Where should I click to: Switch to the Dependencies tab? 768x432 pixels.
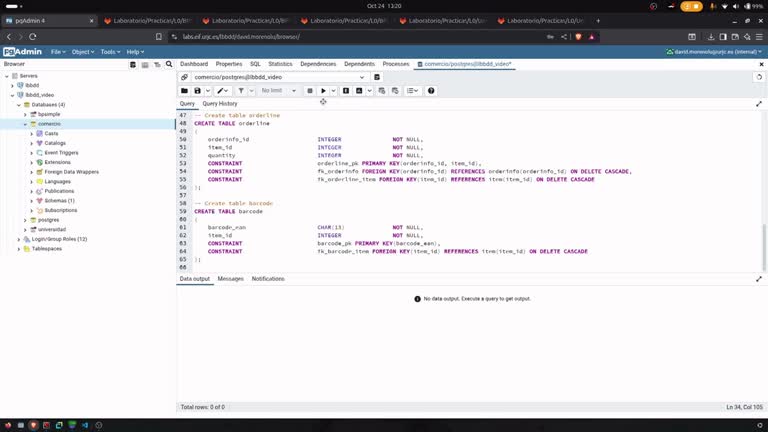coord(318,64)
